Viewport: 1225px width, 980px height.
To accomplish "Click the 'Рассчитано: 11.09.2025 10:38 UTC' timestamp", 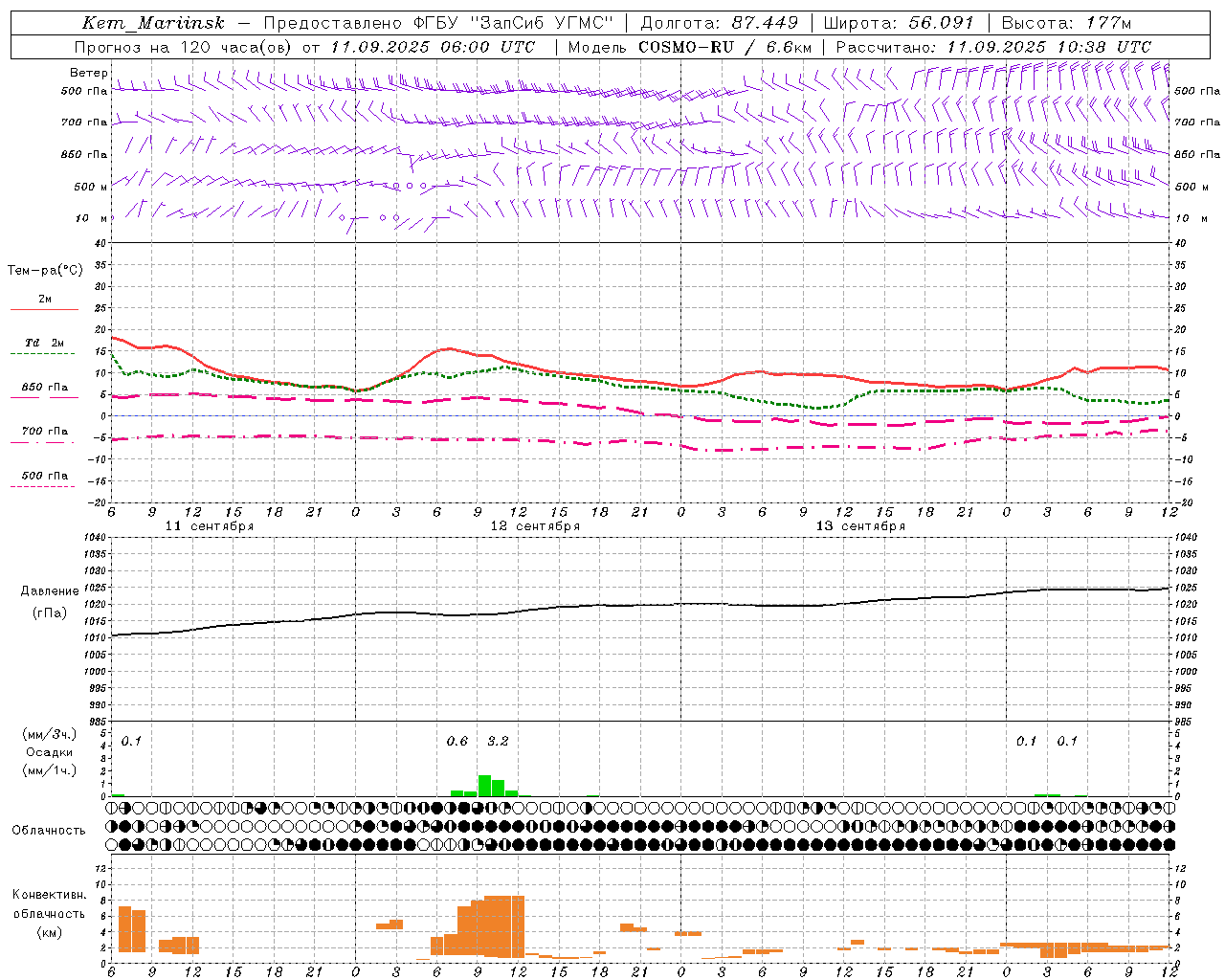I will 993,47.
